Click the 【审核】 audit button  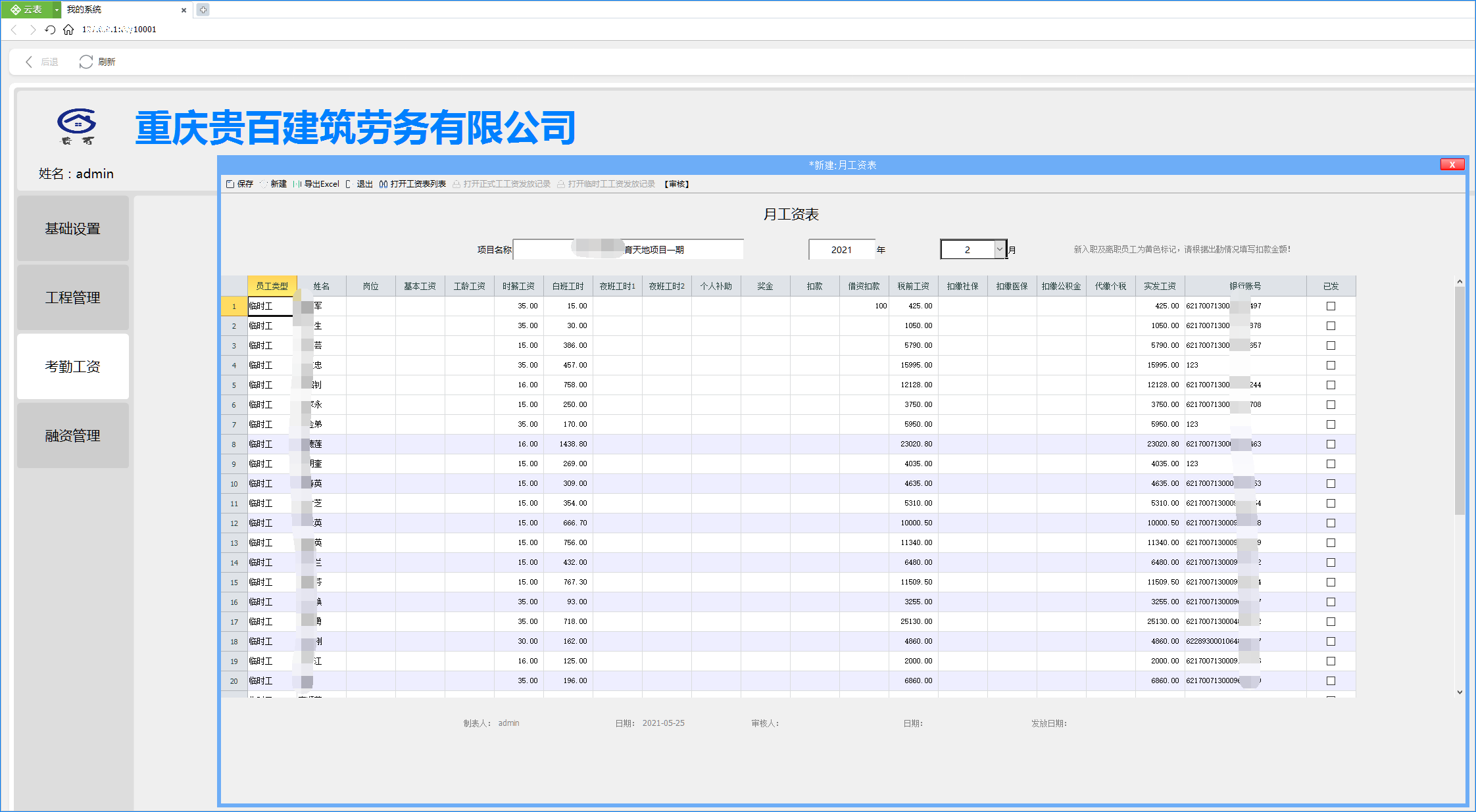tap(677, 184)
